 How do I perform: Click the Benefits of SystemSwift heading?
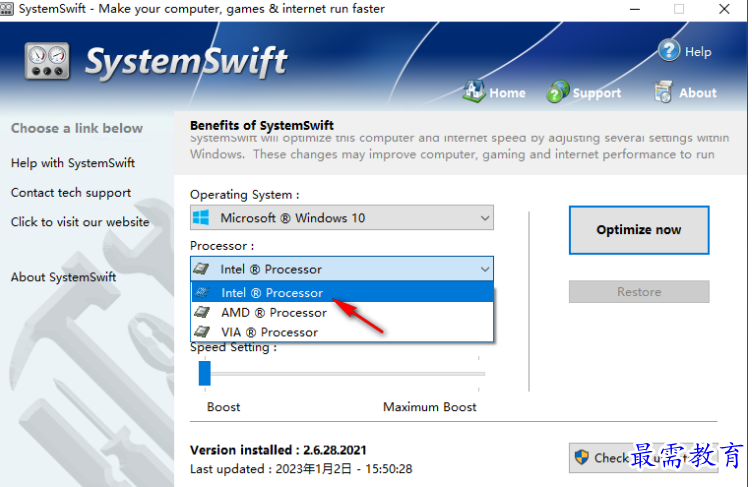tap(262, 126)
